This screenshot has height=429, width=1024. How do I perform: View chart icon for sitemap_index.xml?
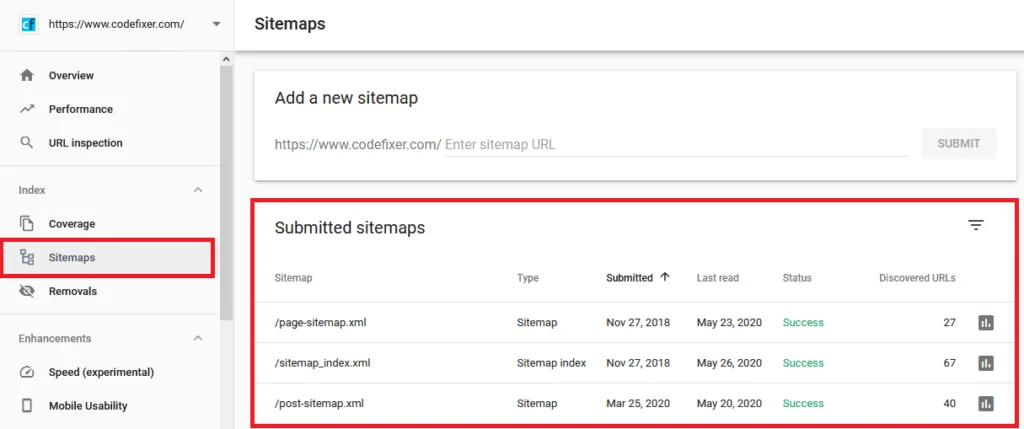tap(985, 363)
